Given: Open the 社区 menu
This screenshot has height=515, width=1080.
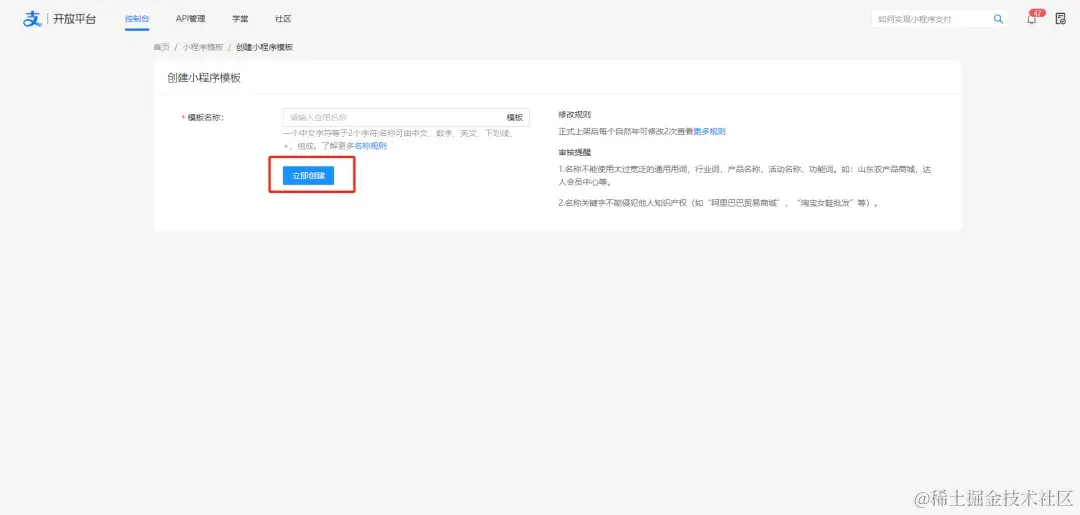Looking at the screenshot, I should coord(283,19).
